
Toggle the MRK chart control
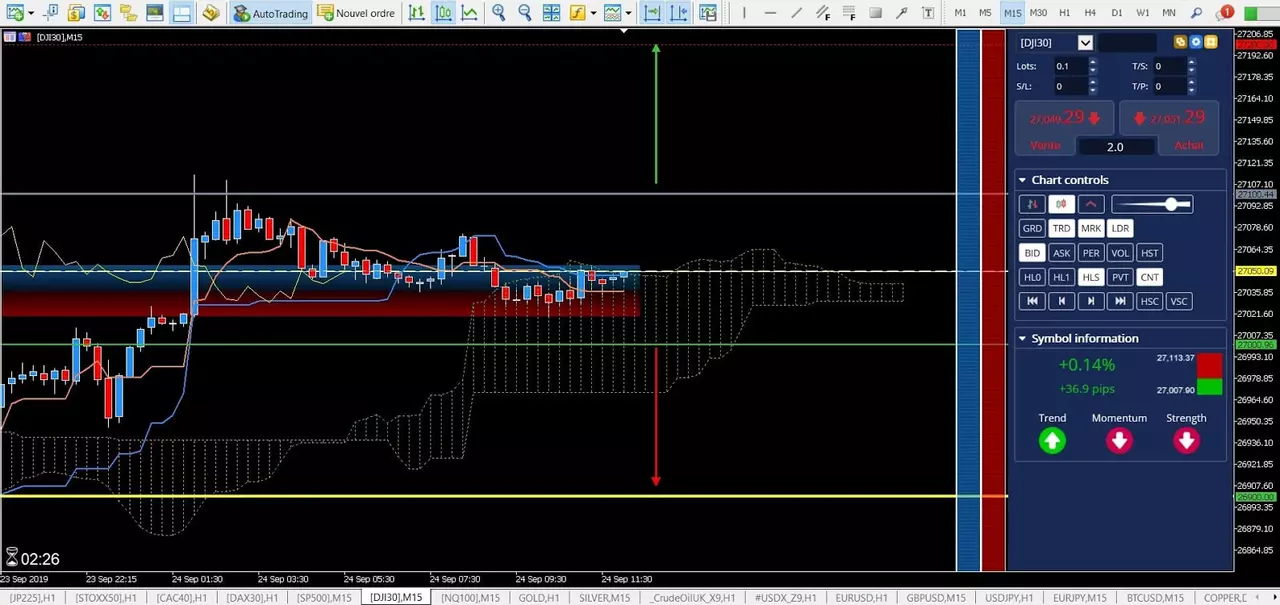pyautogui.click(x=1091, y=228)
